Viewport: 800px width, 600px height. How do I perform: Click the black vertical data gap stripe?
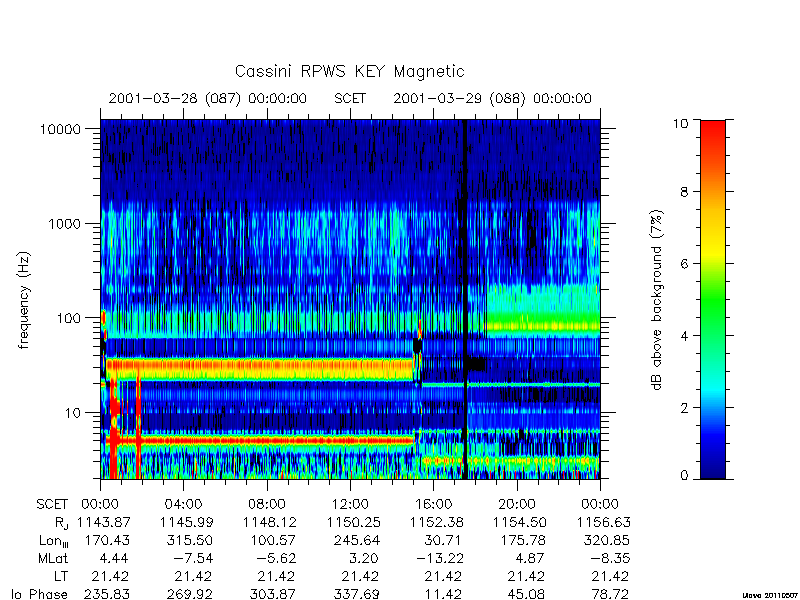464,299
